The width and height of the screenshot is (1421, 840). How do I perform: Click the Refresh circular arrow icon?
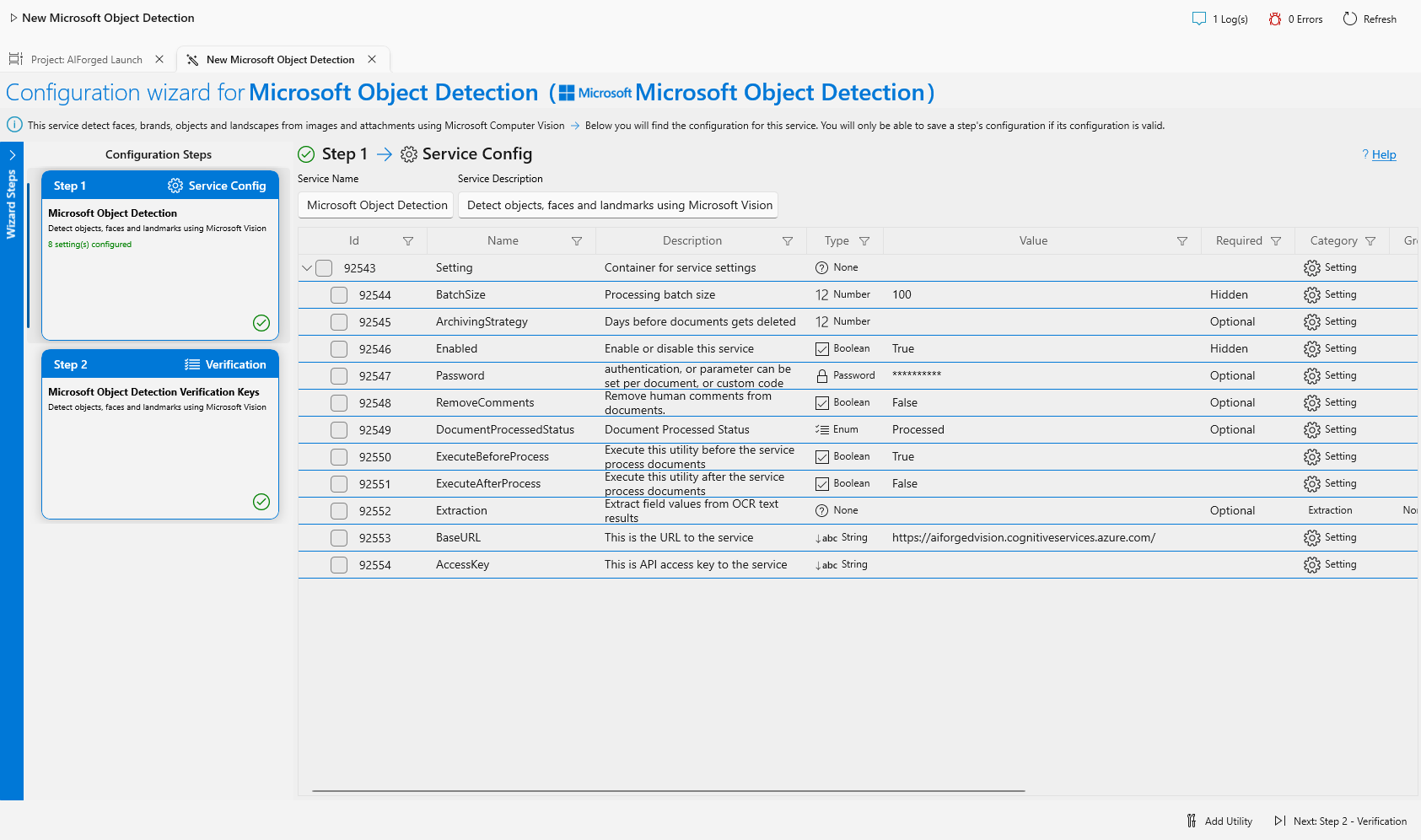point(1350,19)
